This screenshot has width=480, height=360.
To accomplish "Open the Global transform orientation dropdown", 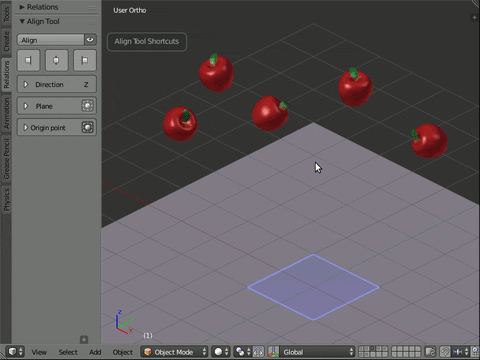I will coord(317,352).
